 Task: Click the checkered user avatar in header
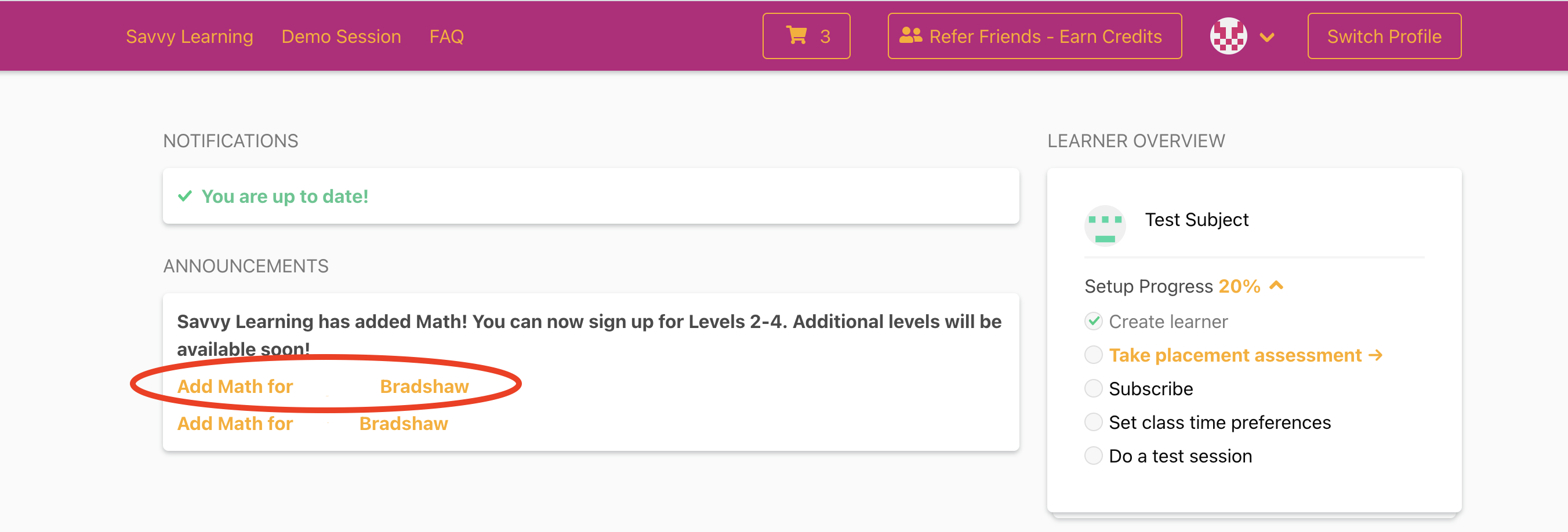(1228, 36)
